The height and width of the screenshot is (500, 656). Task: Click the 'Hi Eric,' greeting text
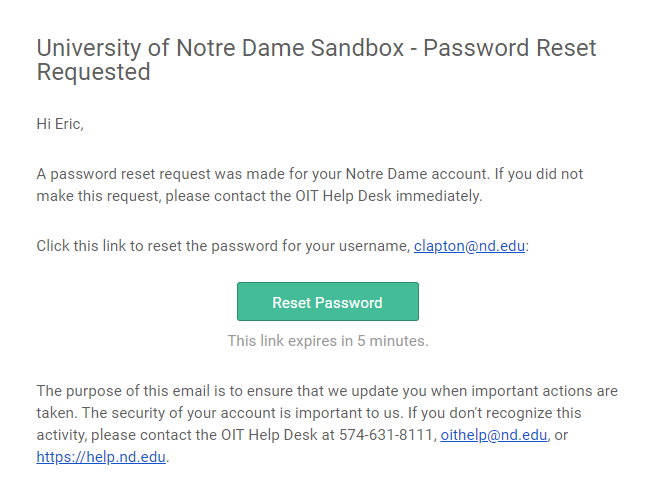(60, 124)
